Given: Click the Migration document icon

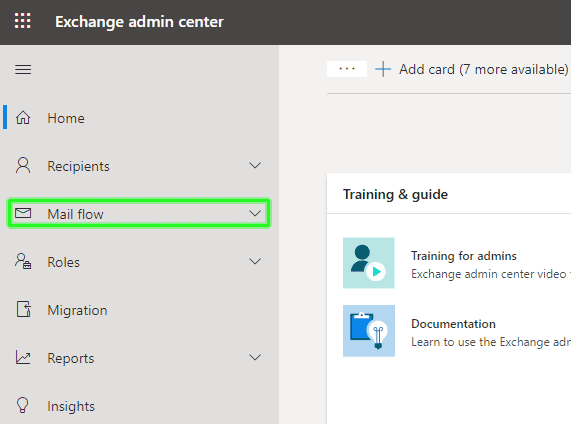Looking at the screenshot, I should [24, 309].
